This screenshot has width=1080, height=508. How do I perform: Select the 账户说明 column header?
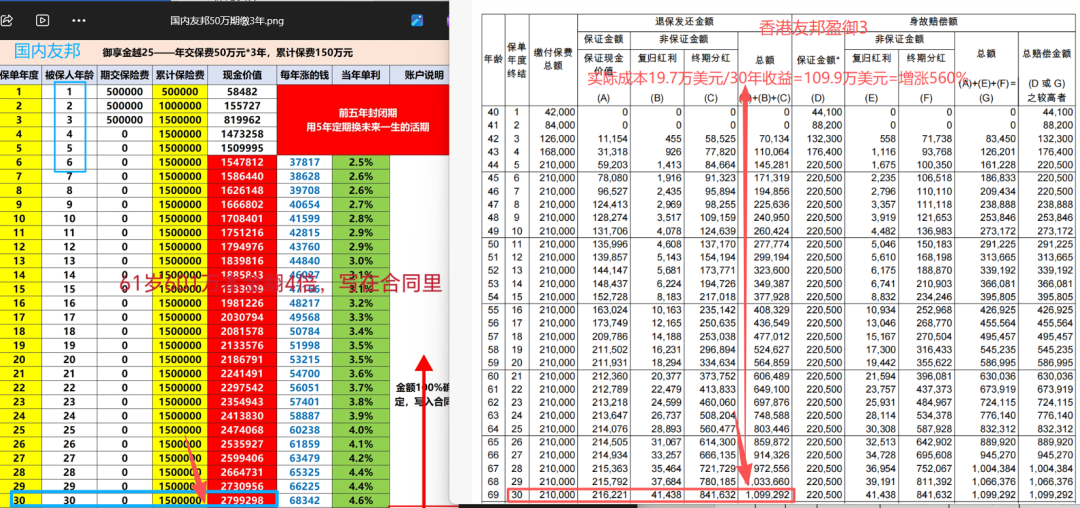point(422,75)
